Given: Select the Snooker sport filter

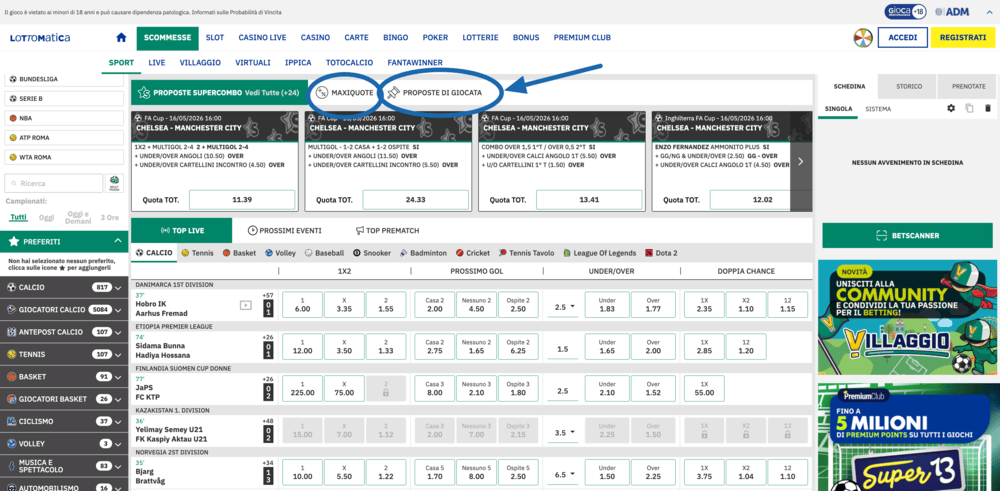Looking at the screenshot, I should pyautogui.click(x=372, y=253).
